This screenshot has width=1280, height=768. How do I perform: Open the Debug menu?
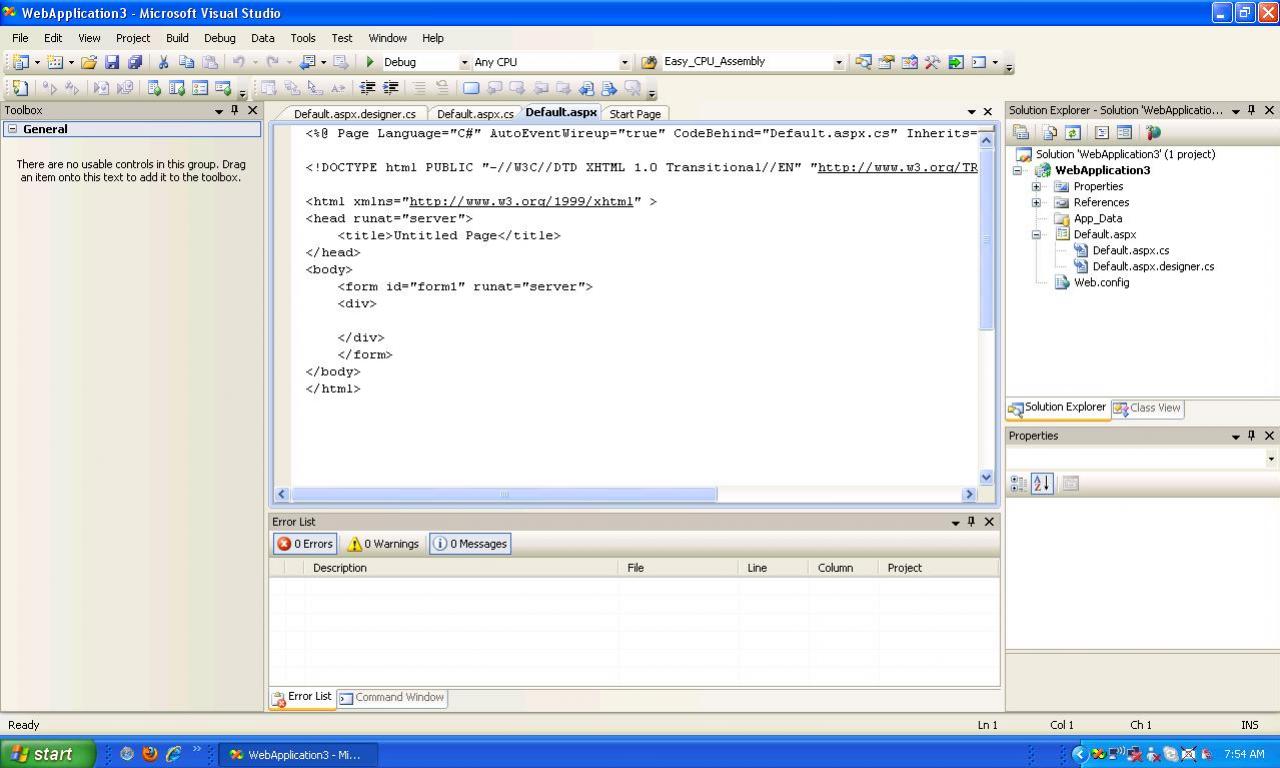click(220, 38)
